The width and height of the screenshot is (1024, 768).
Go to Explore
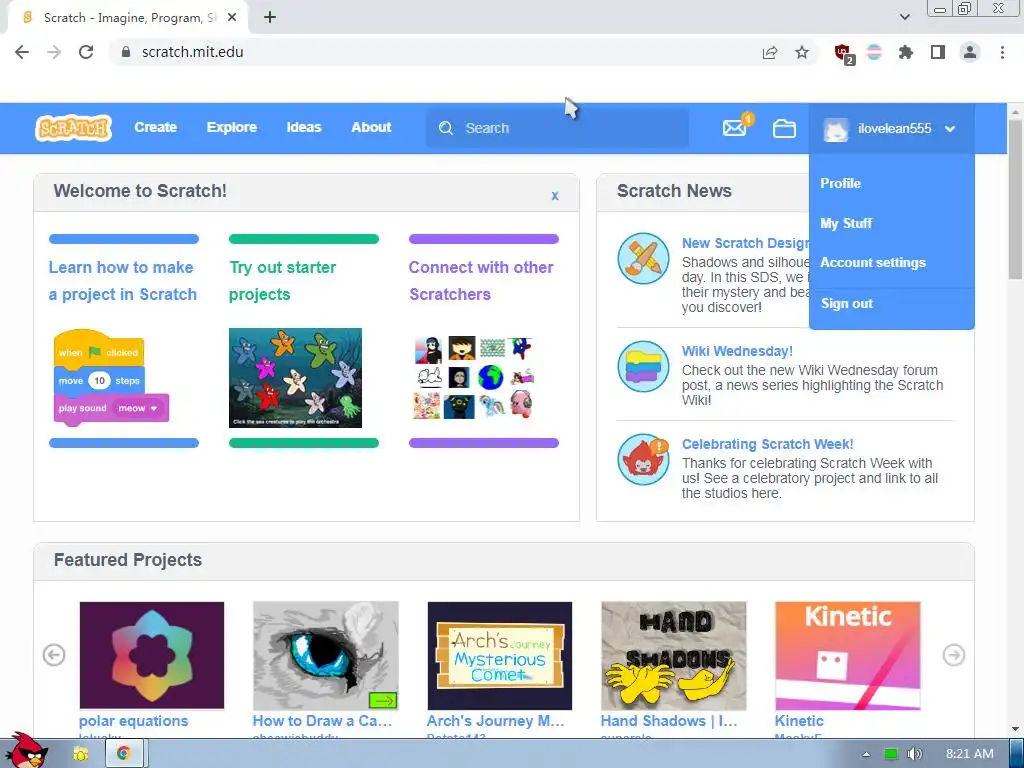pos(232,127)
